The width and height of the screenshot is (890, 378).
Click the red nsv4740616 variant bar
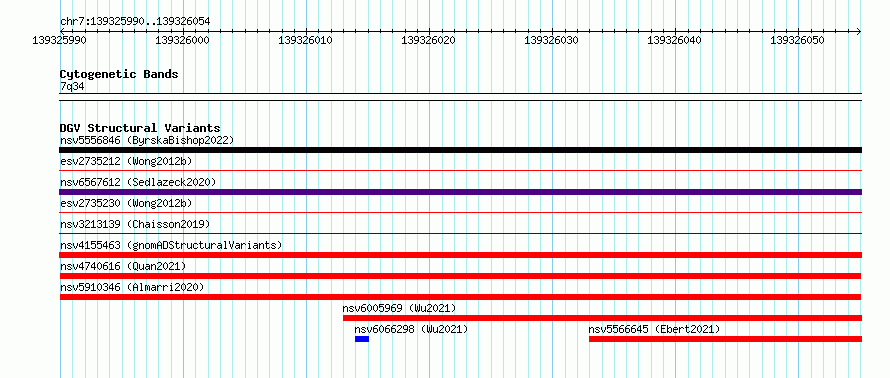click(460, 276)
